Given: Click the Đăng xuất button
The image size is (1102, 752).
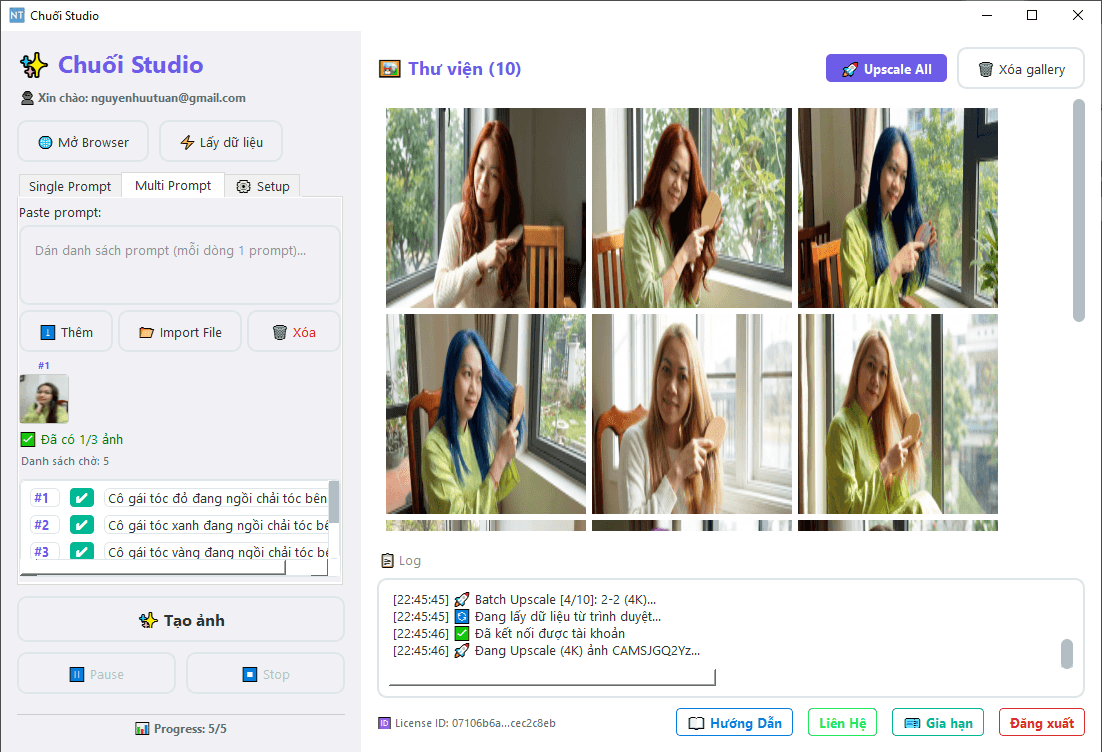Looking at the screenshot, I should pyautogui.click(x=1041, y=722).
